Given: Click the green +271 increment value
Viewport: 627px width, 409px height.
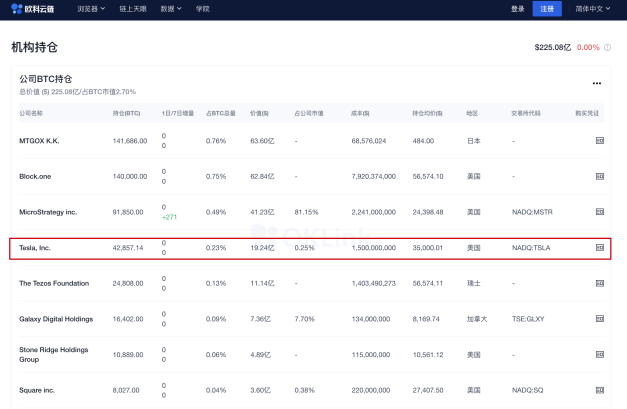Looking at the screenshot, I should coord(169,217).
